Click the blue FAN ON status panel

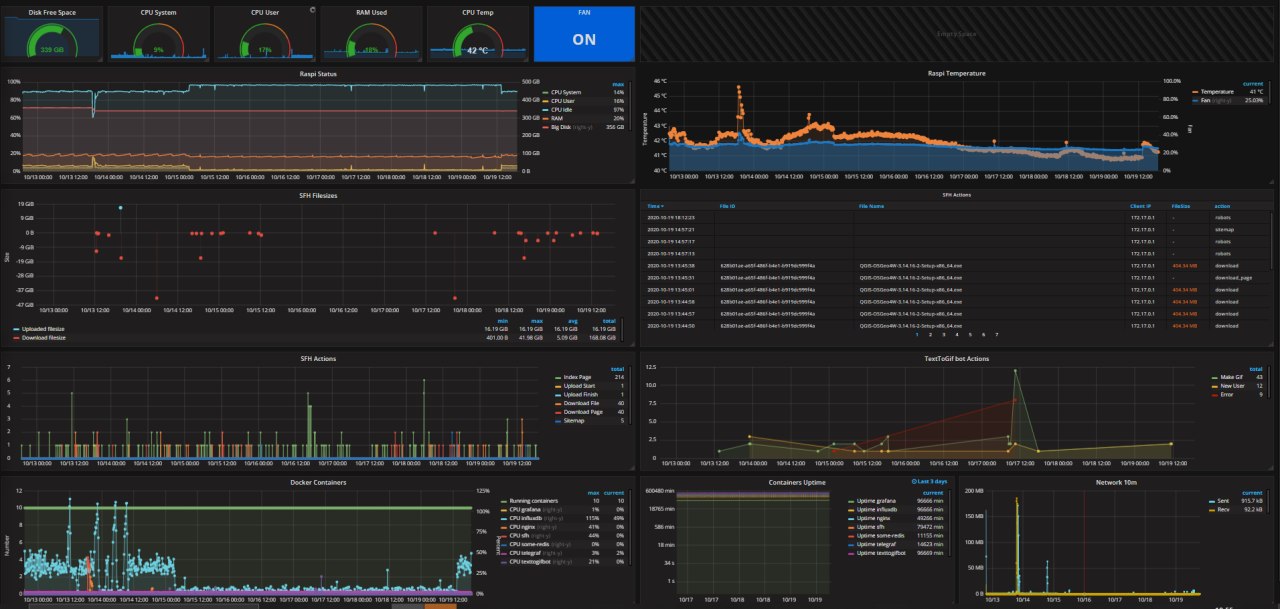584,34
